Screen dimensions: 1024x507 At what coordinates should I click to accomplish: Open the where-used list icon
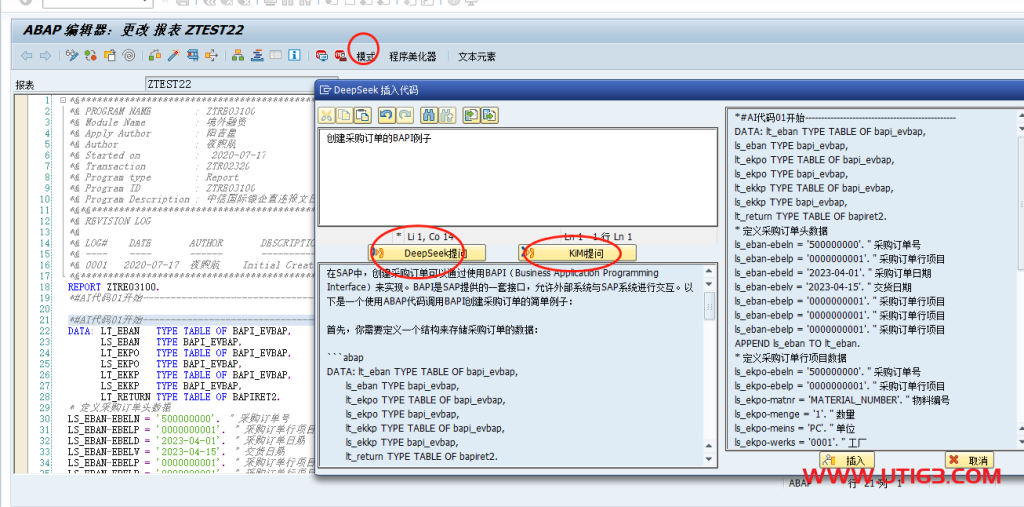point(211,56)
